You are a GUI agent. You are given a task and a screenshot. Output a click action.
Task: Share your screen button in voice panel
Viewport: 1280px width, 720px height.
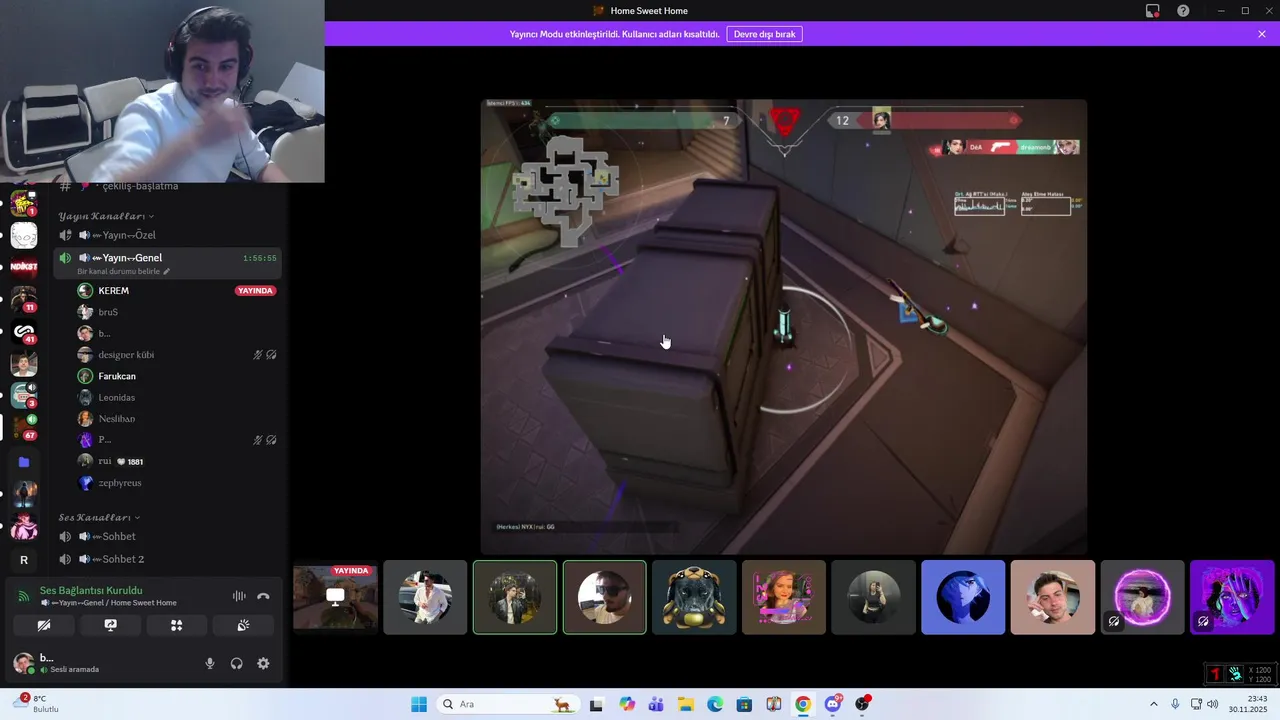(110, 625)
